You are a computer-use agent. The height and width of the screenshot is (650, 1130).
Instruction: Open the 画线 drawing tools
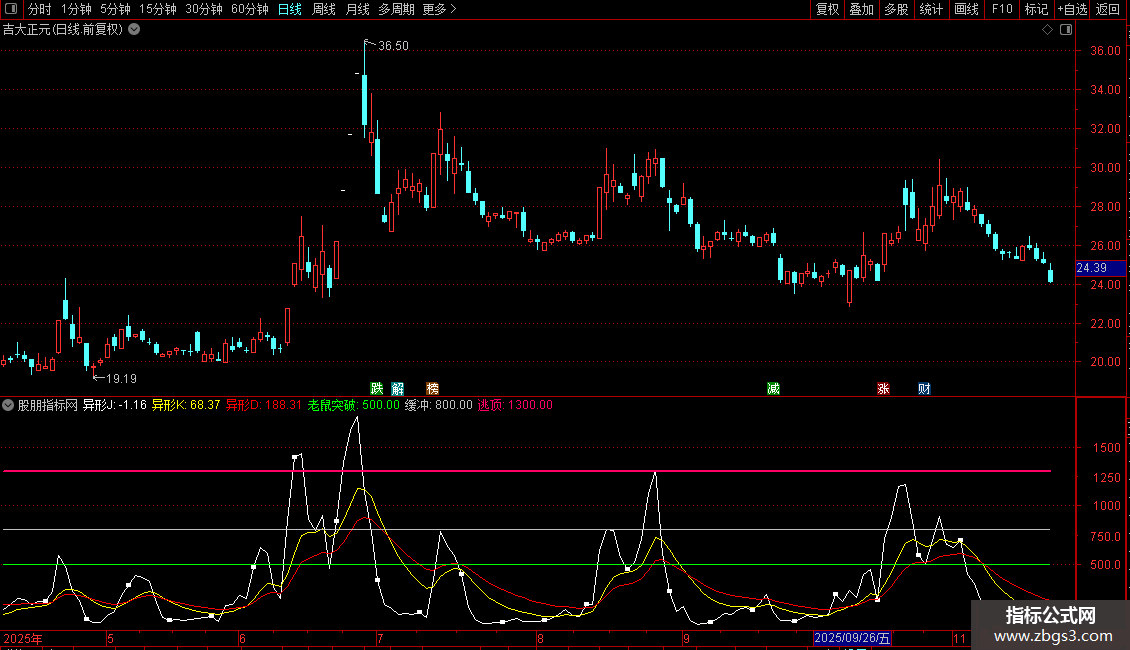966,9
